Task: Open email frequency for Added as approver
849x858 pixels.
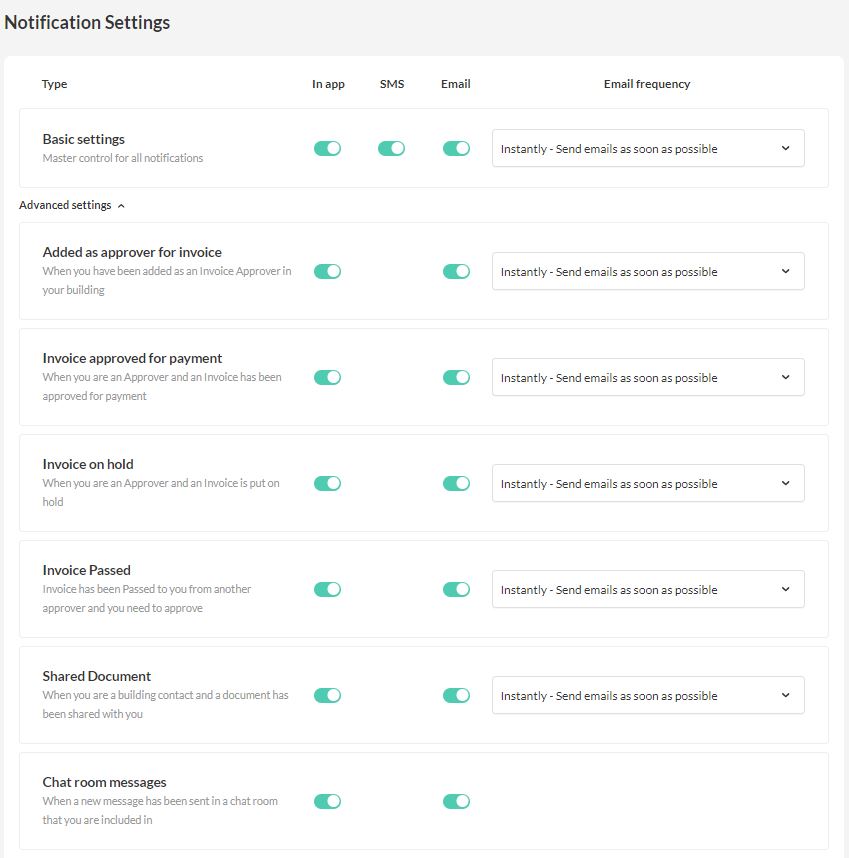Action: 648,271
